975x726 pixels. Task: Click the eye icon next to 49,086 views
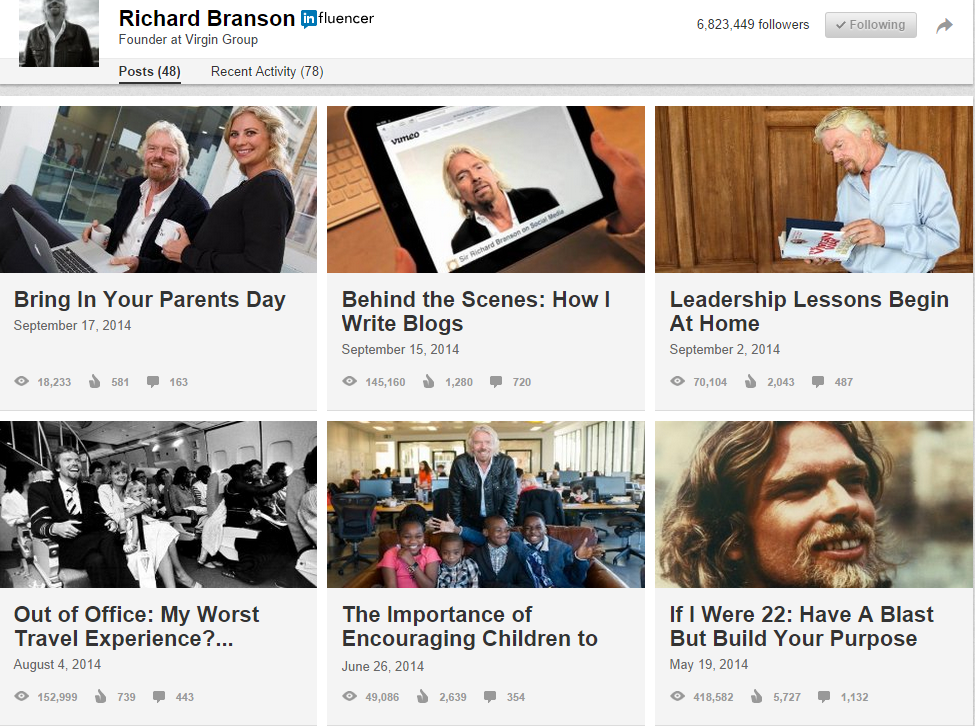tap(349, 696)
